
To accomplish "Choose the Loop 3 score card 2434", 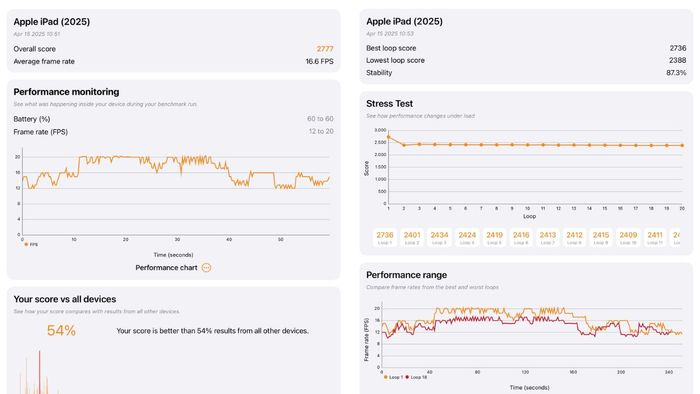I will 439,237.
